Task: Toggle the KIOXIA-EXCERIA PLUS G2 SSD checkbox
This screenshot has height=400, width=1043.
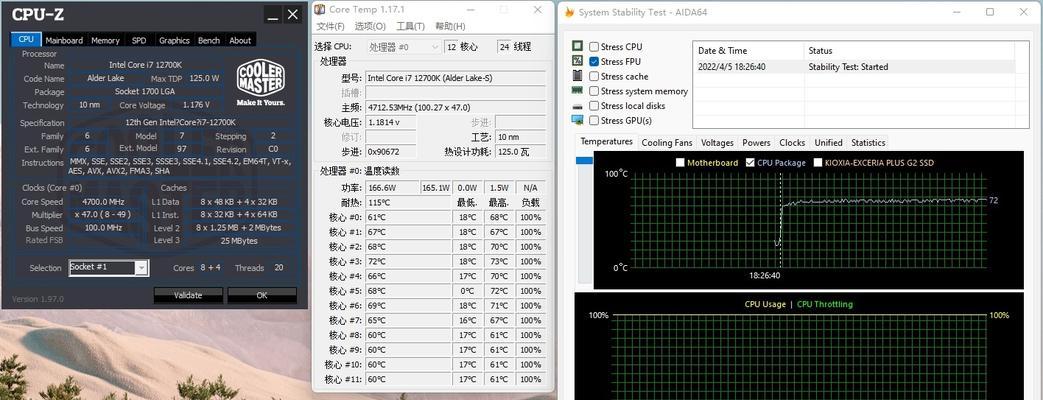Action: pyautogui.click(x=818, y=162)
